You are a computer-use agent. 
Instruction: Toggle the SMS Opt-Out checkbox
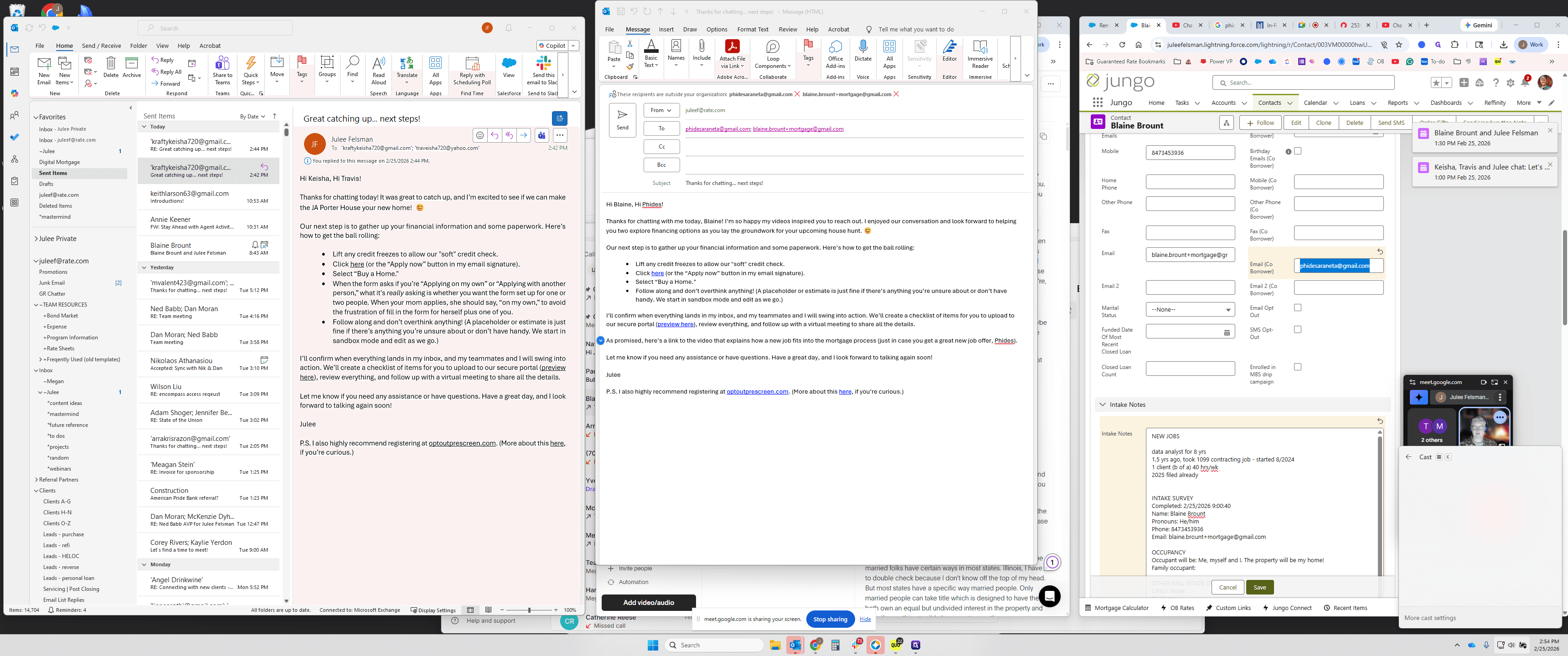1298,330
